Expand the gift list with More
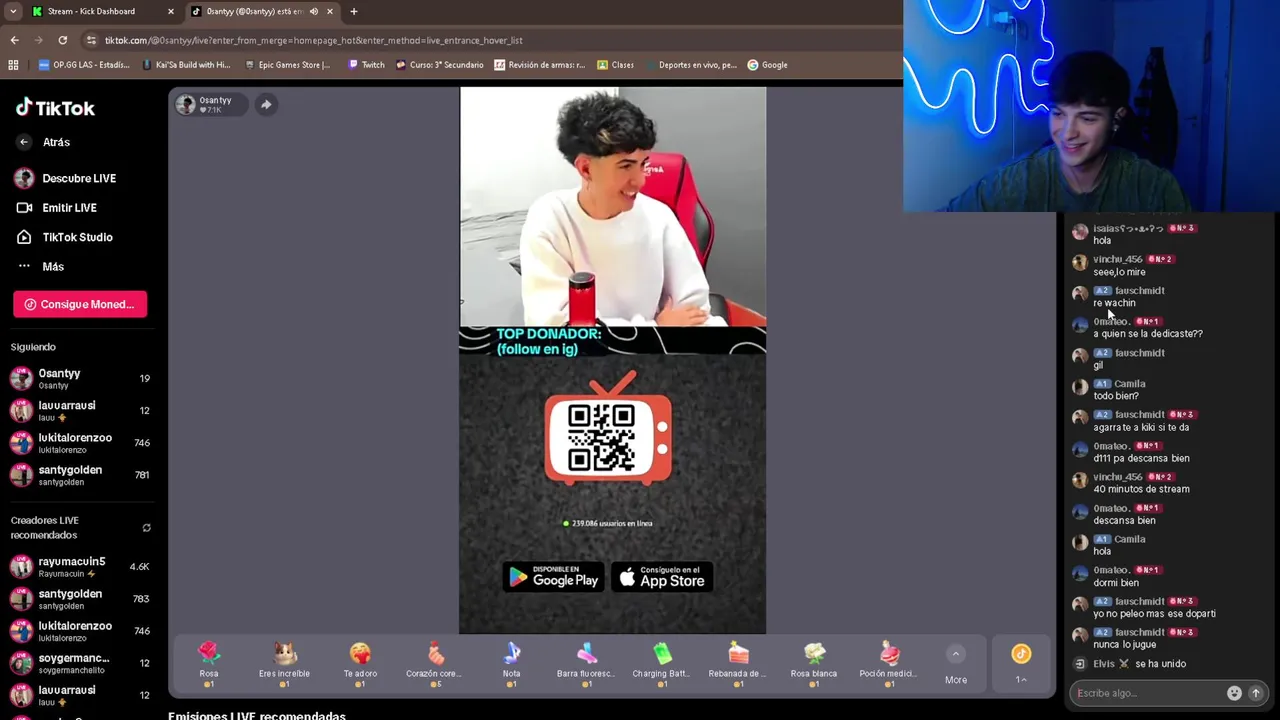Image resolution: width=1280 pixels, height=720 pixels. click(955, 665)
